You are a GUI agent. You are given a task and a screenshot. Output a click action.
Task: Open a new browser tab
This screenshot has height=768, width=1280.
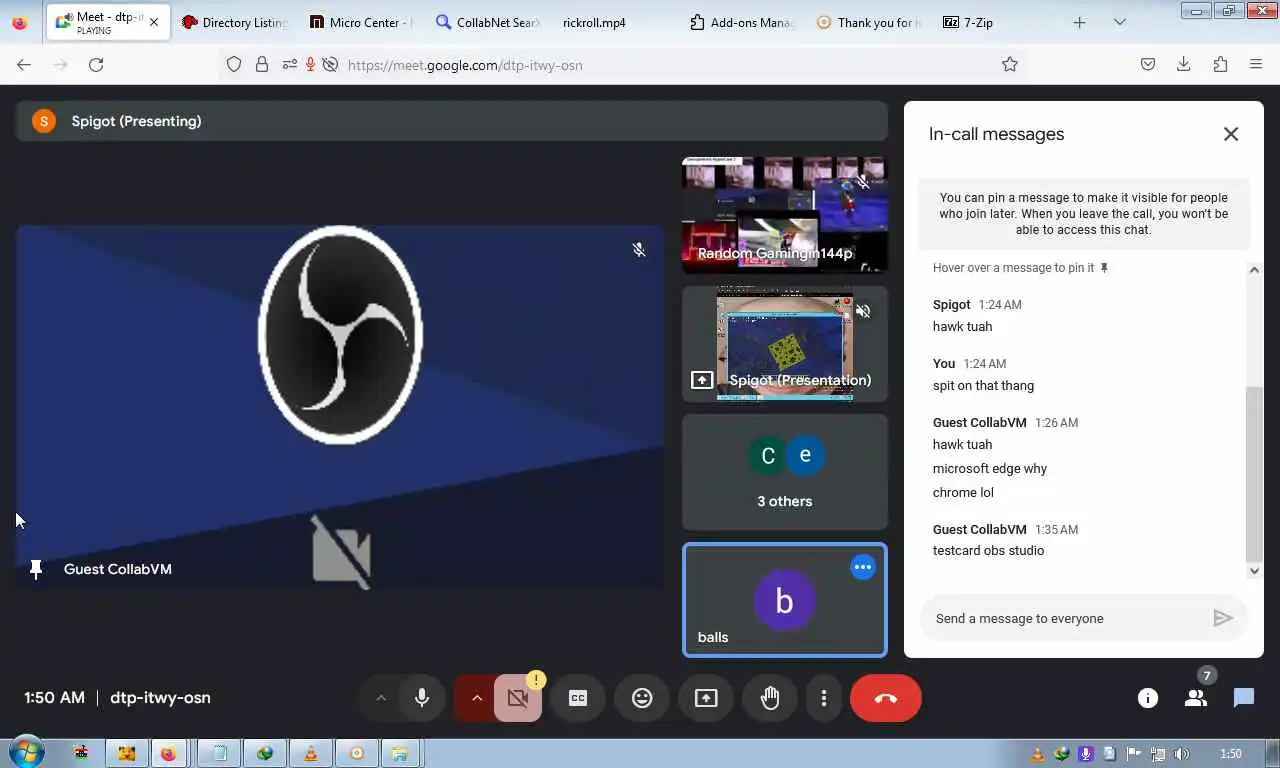1079,22
